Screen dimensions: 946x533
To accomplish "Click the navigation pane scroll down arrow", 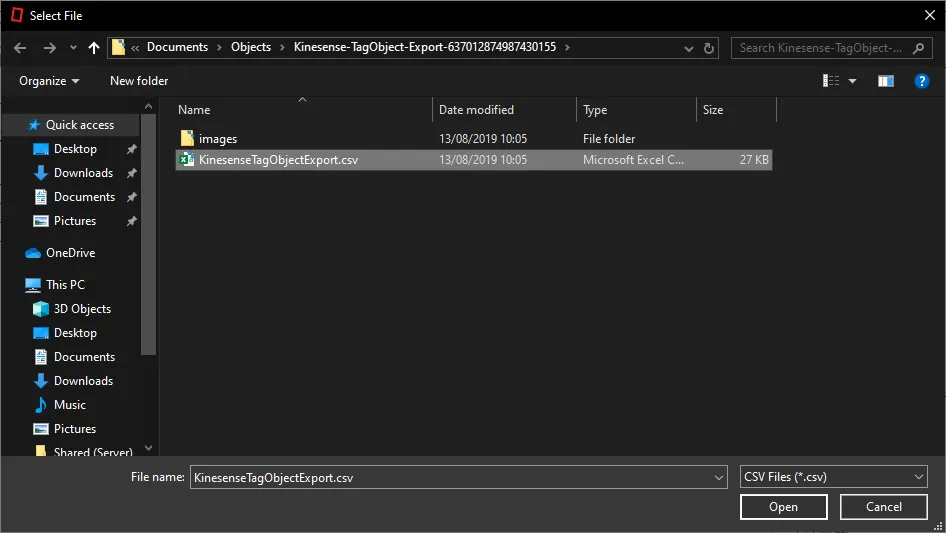I will (148, 448).
